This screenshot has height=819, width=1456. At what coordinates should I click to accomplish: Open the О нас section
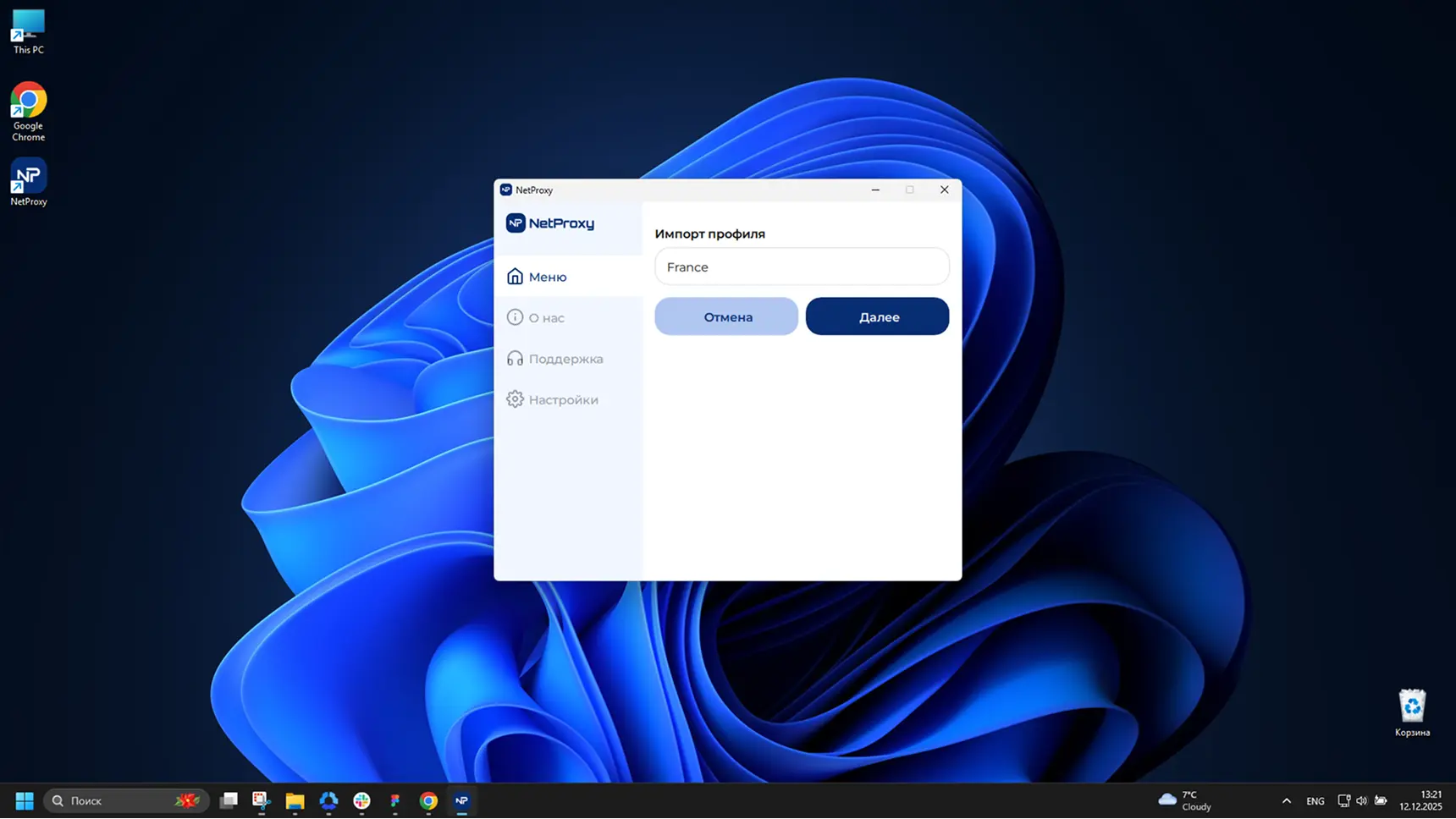coord(546,317)
